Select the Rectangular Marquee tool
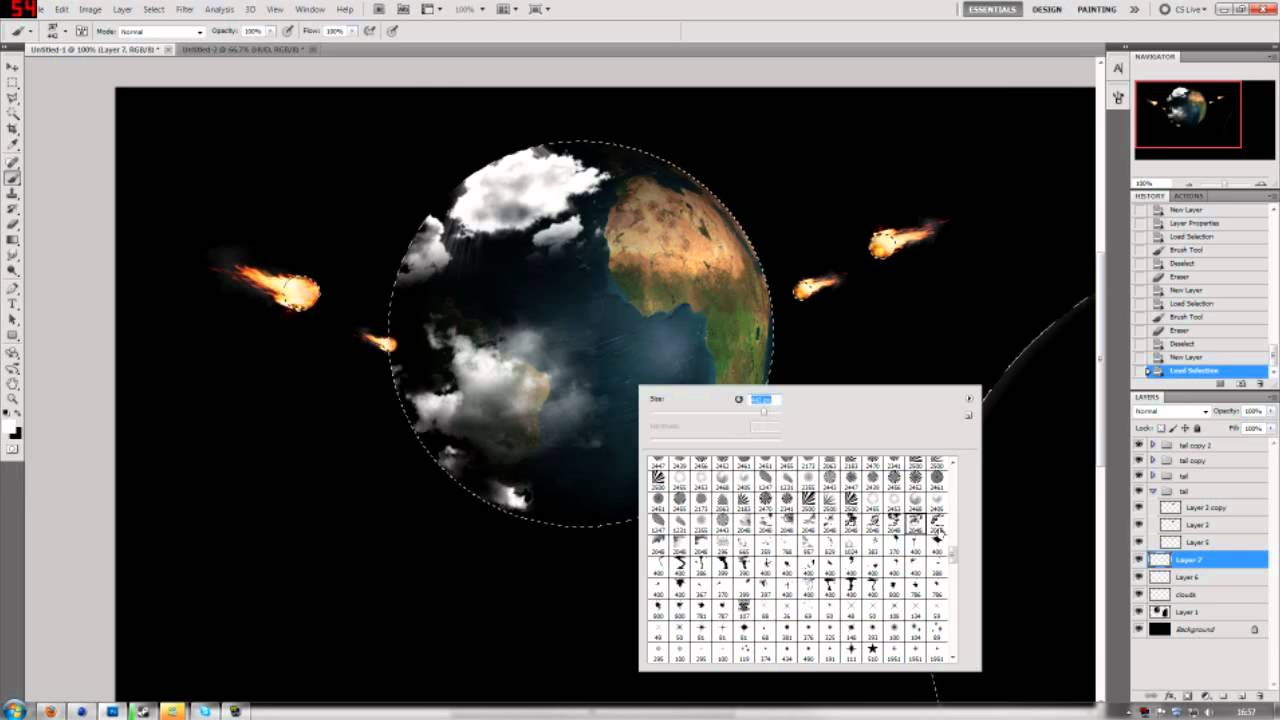This screenshot has height=720, width=1280. (x=13, y=82)
